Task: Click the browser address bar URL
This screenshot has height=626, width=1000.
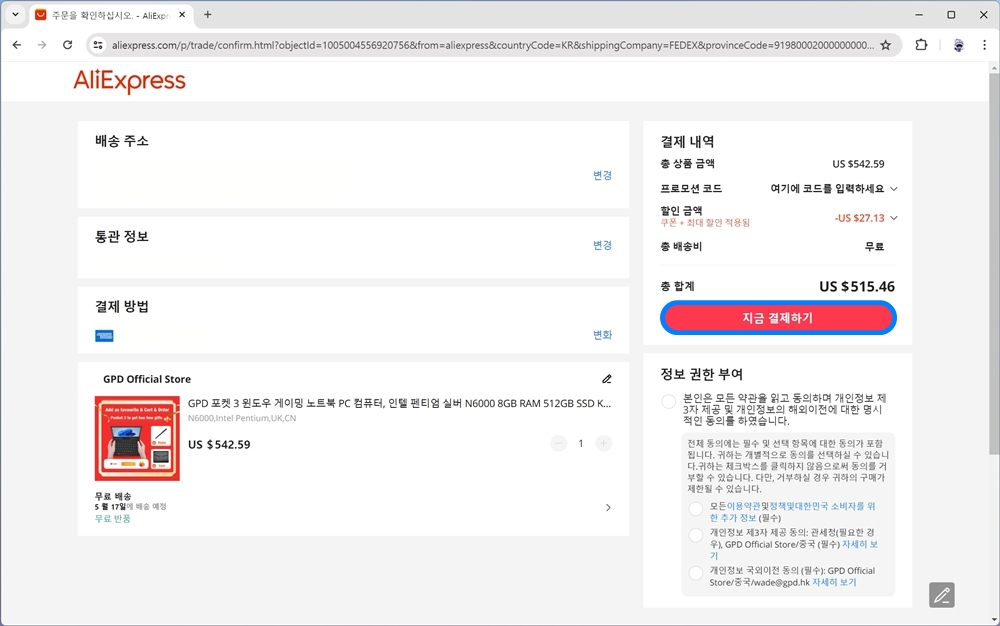Action: [492, 45]
